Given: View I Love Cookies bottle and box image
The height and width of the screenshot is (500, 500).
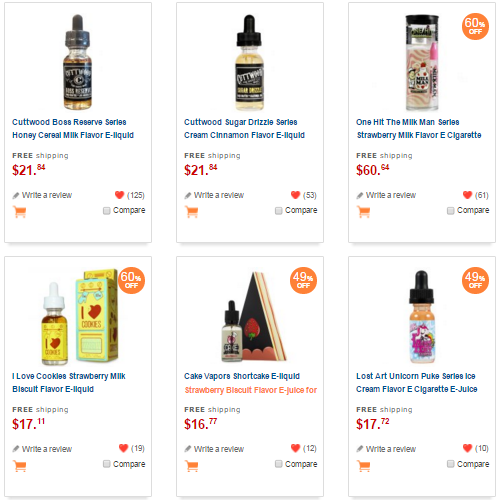Looking at the screenshot, I should click(x=79, y=317).
